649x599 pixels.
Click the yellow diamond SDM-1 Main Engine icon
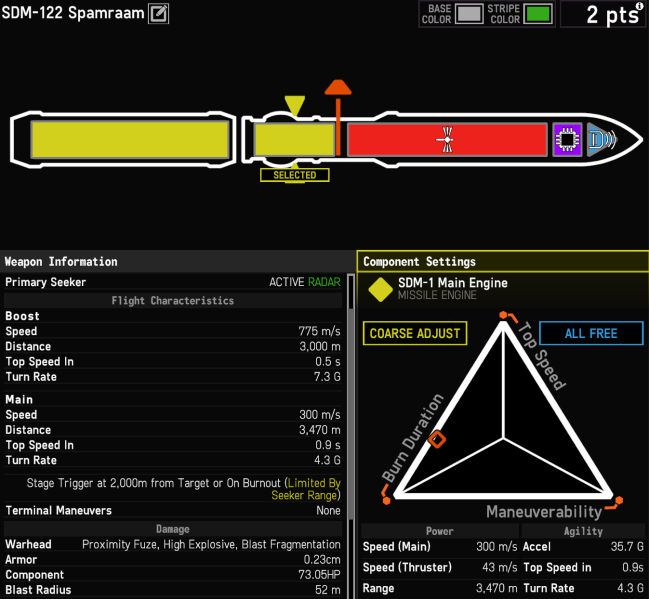point(380,289)
